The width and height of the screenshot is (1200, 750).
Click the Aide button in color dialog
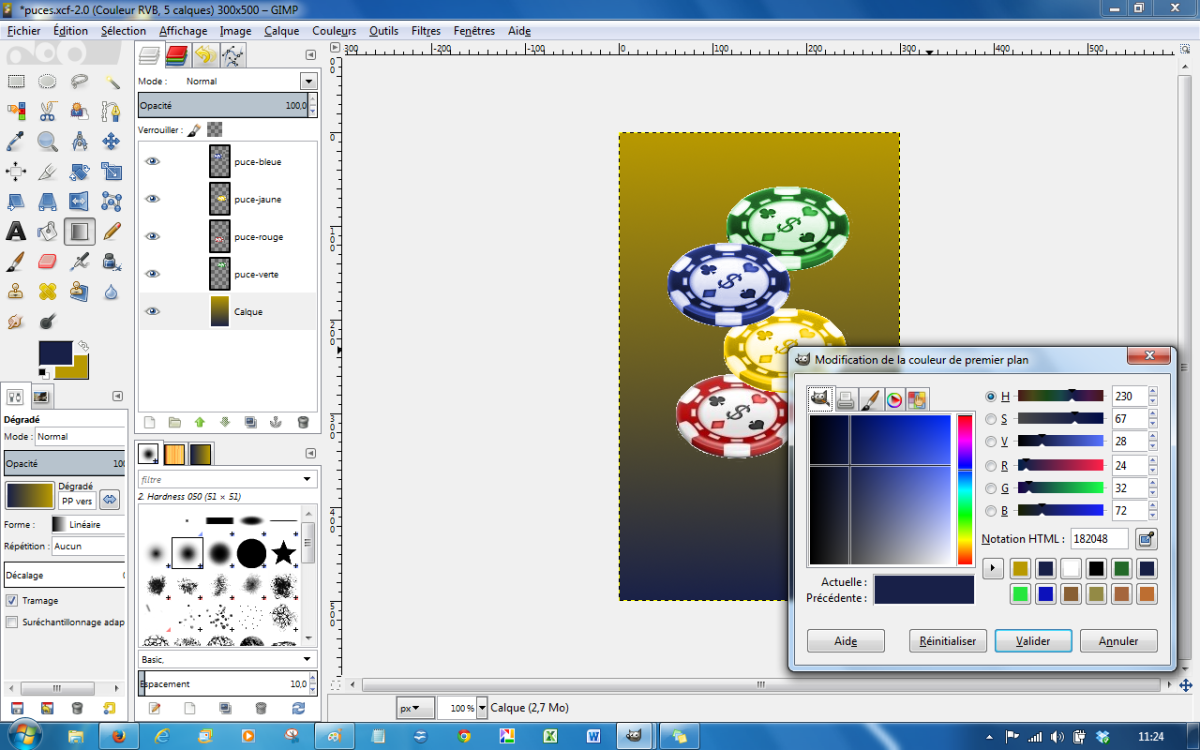tap(846, 641)
